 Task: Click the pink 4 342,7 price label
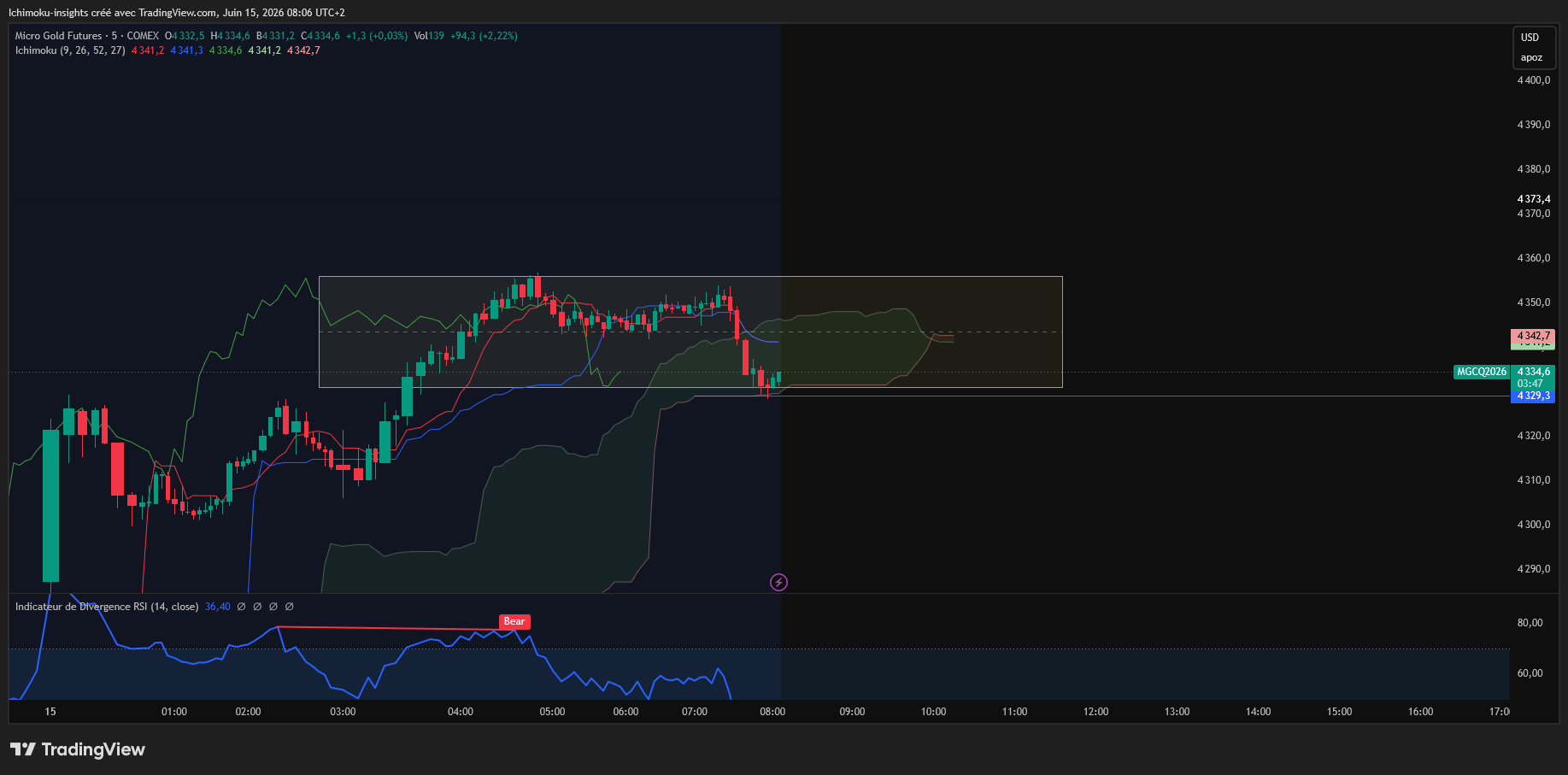tap(1533, 336)
